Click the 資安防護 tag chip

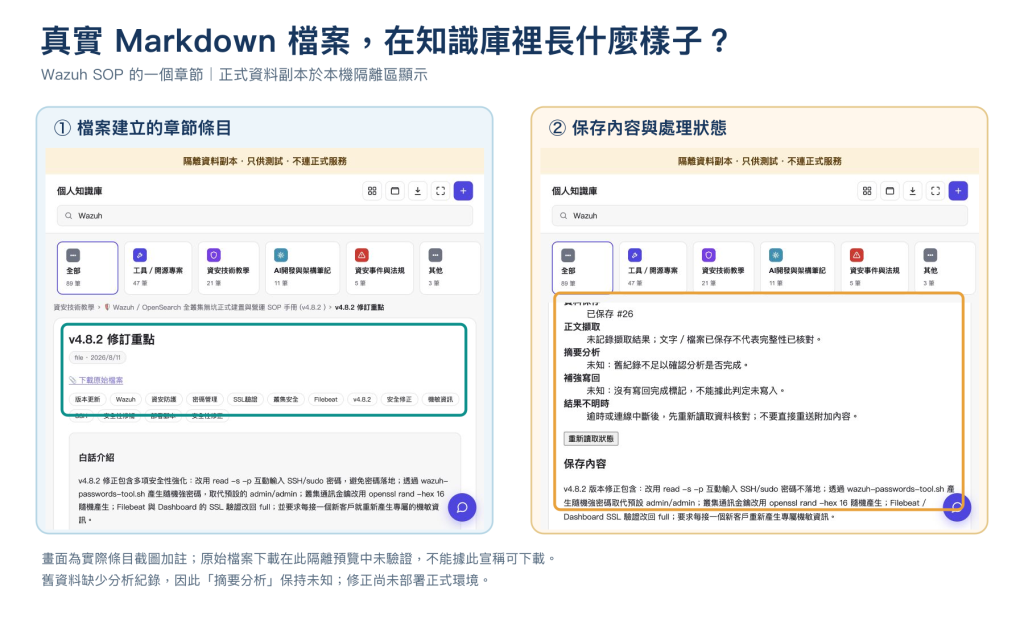click(x=163, y=399)
